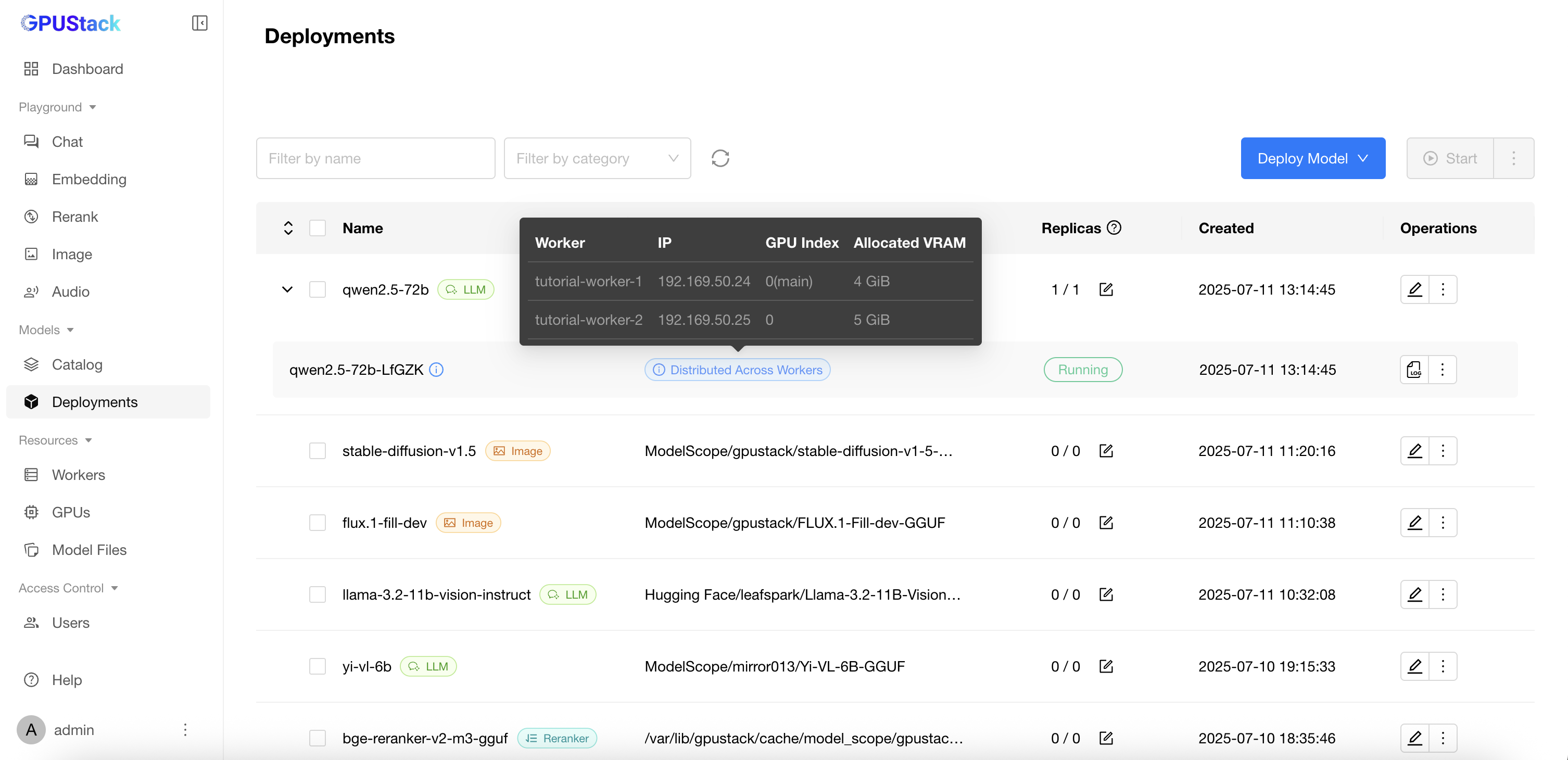Image resolution: width=1568 pixels, height=760 pixels.
Task: Open the model Catalog
Action: point(108,364)
